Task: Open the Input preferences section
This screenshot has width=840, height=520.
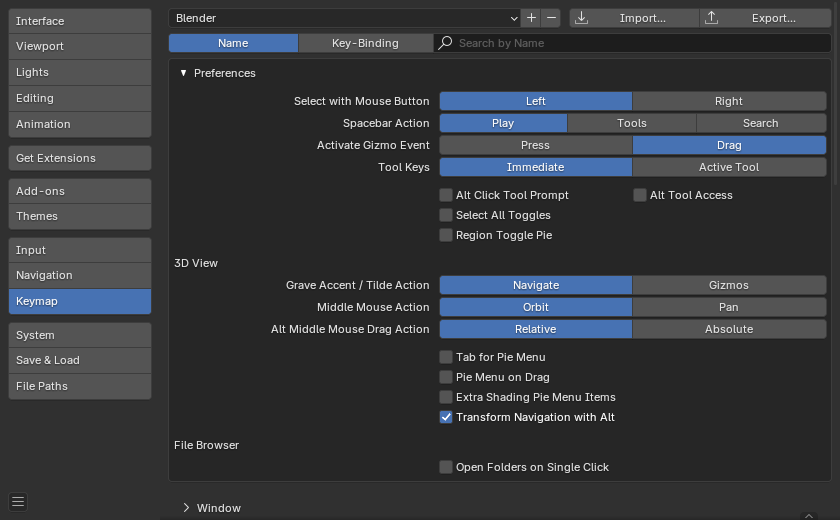Action: (x=80, y=250)
